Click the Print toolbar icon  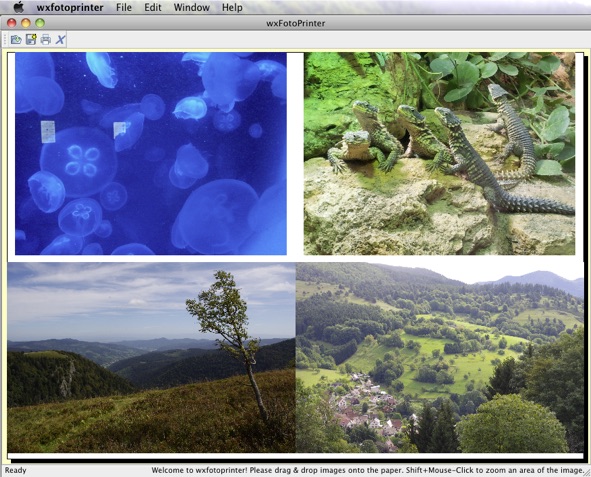[46, 39]
